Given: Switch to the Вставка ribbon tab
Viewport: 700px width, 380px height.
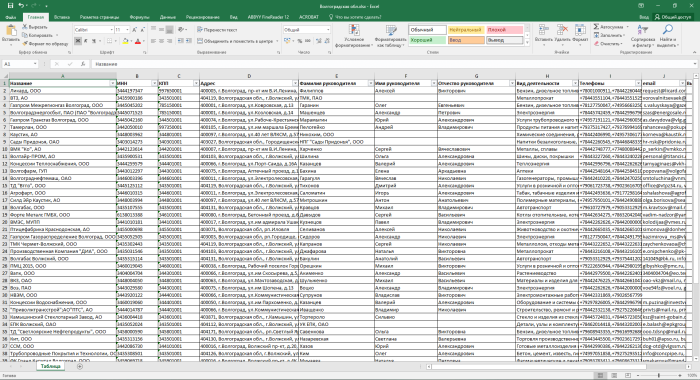Looking at the screenshot, I should [x=62, y=17].
